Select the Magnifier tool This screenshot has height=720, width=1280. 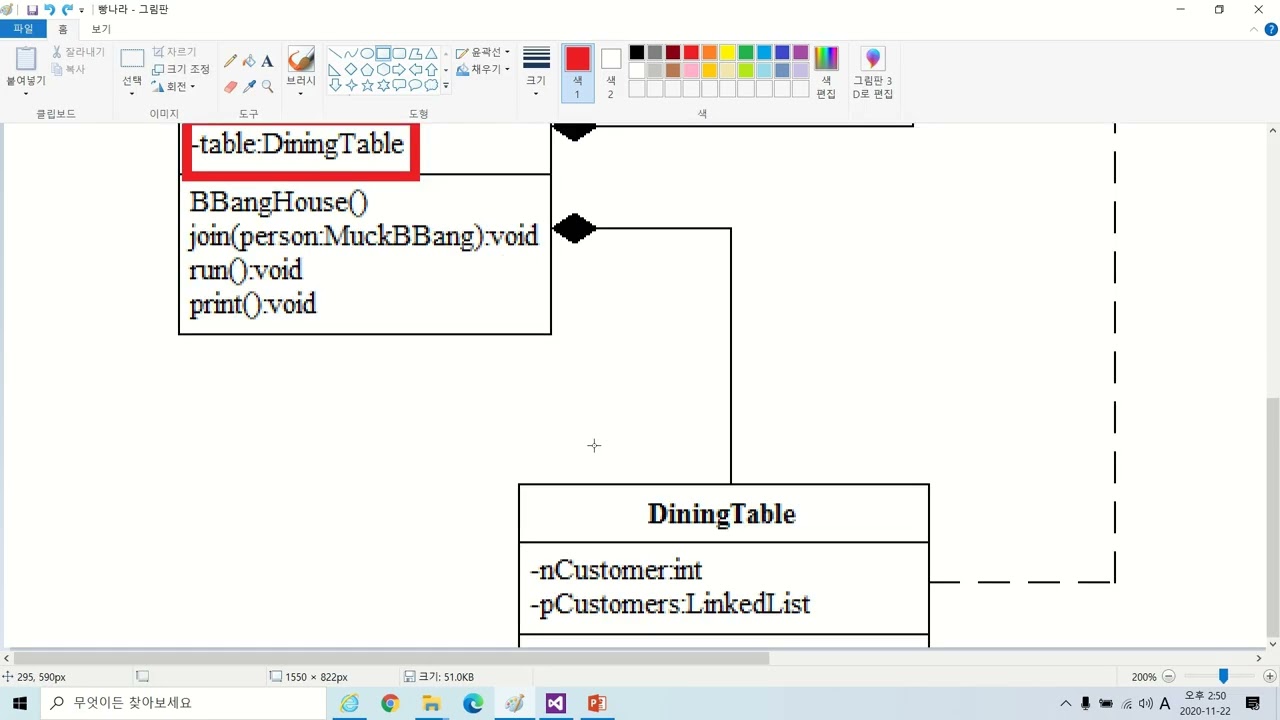(267, 87)
